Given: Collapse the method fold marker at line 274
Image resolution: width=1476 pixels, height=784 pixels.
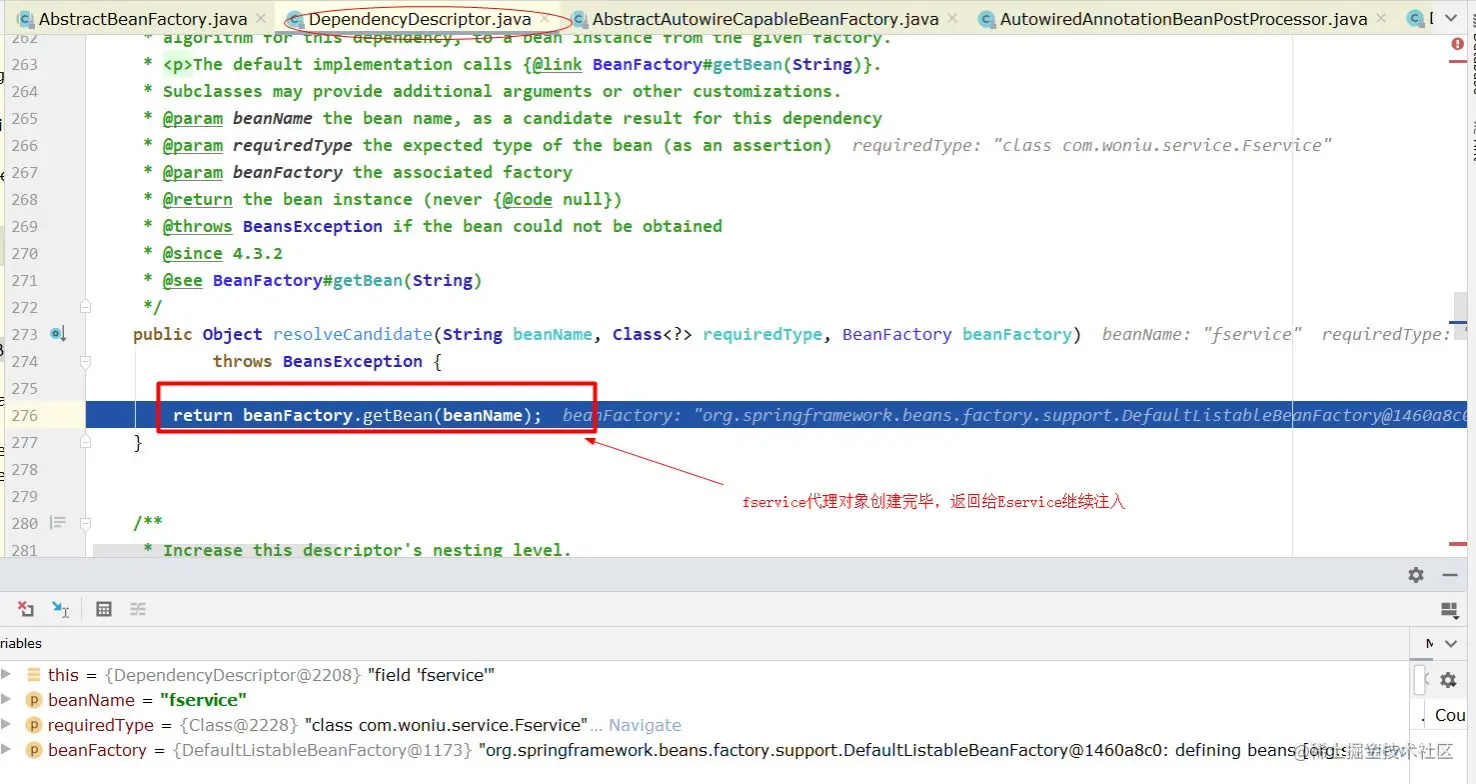Looking at the screenshot, I should click(86, 361).
